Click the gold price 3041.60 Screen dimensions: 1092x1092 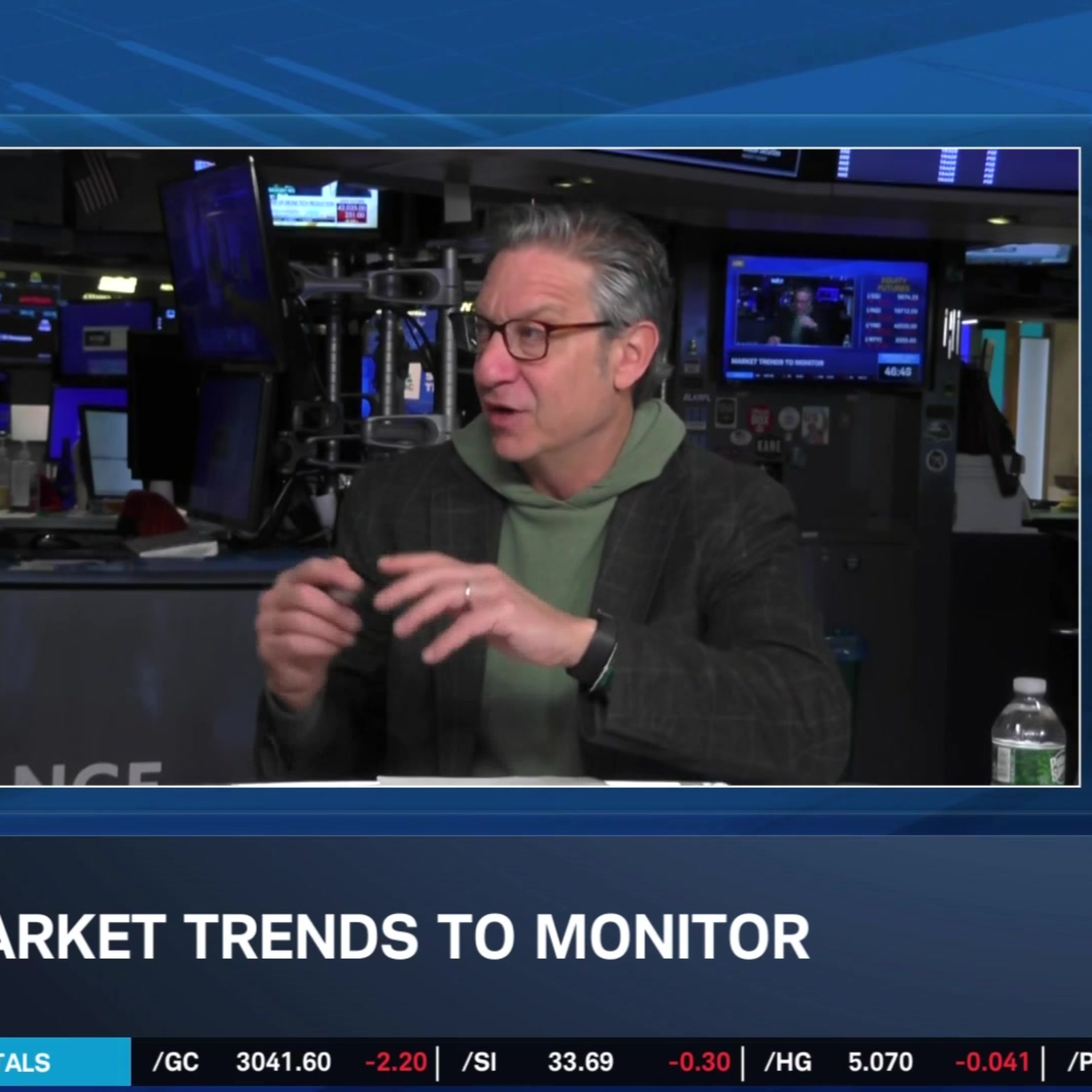coord(284,1063)
